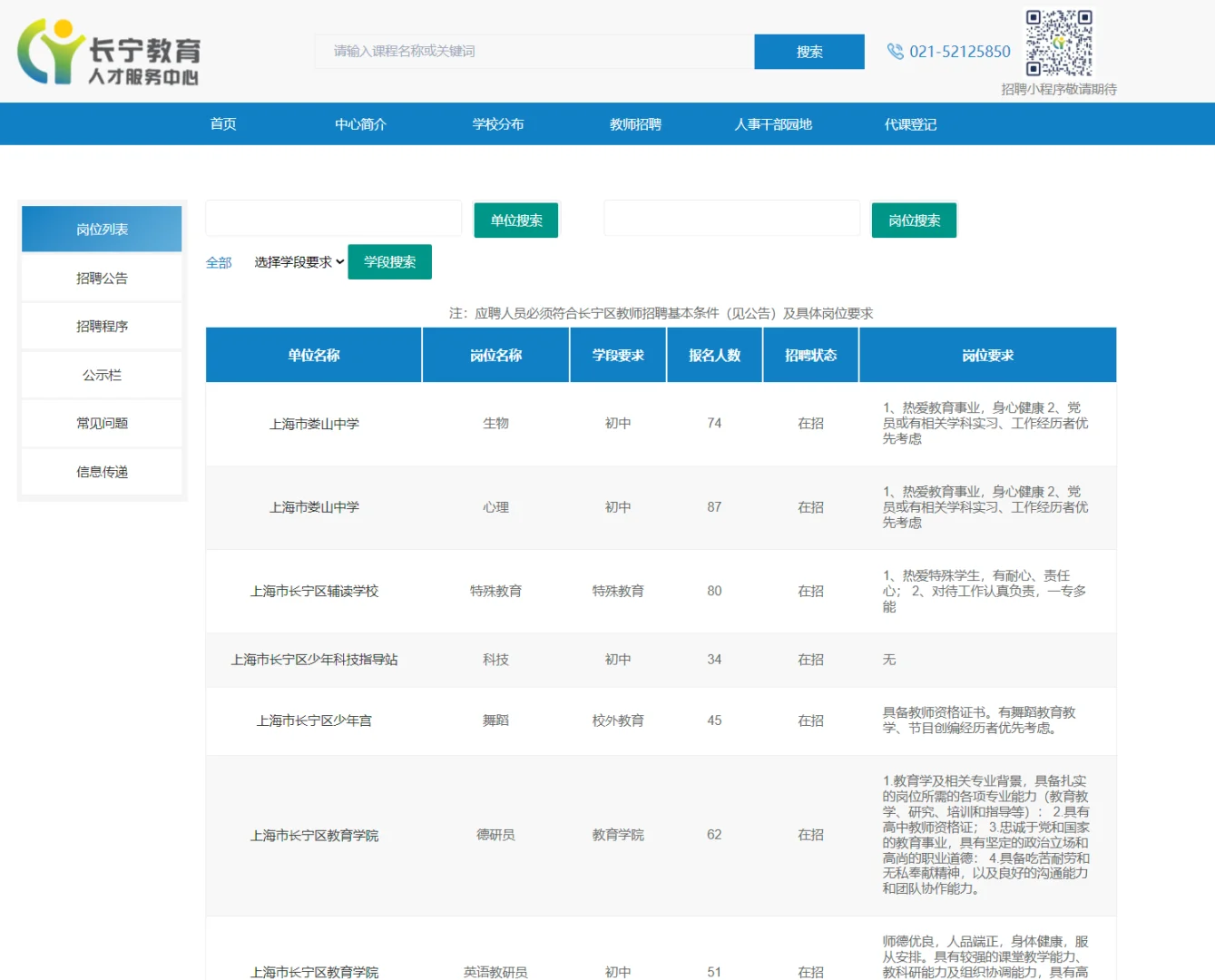Select 公示栏 in the sidebar
This screenshot has width=1215, height=980.
point(102,375)
